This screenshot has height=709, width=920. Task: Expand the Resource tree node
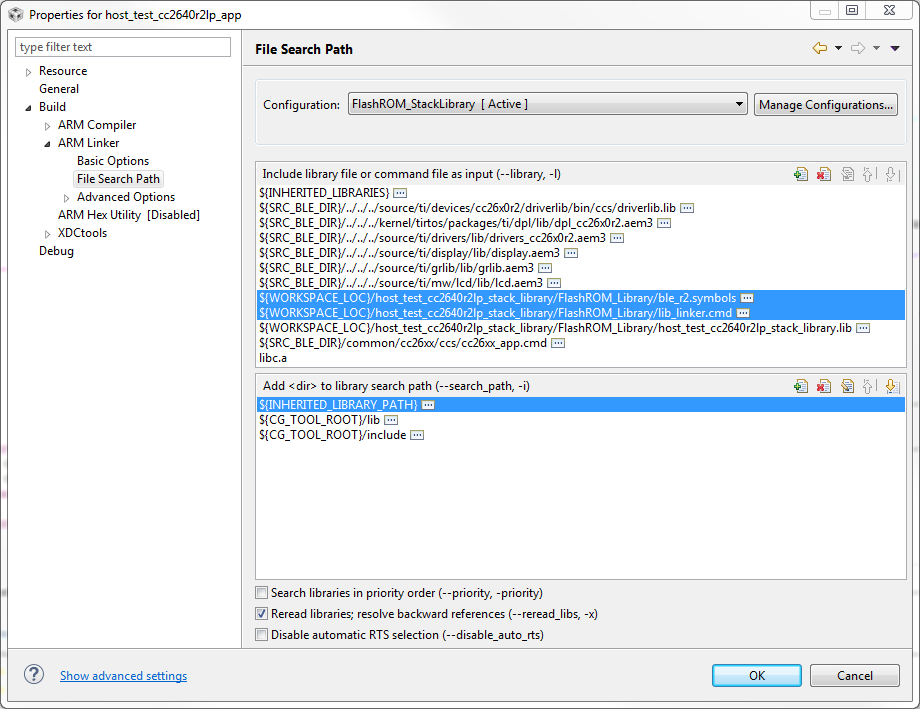pyautogui.click(x=28, y=72)
